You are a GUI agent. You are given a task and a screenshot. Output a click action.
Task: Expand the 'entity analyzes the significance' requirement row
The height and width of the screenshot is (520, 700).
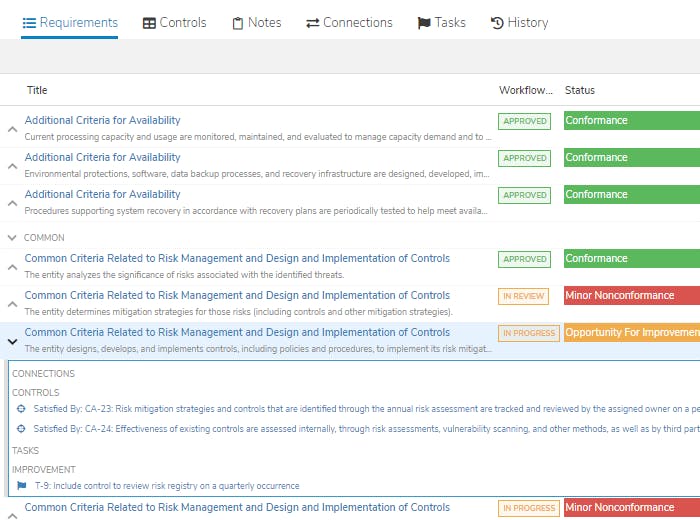pyautogui.click(x=12, y=267)
